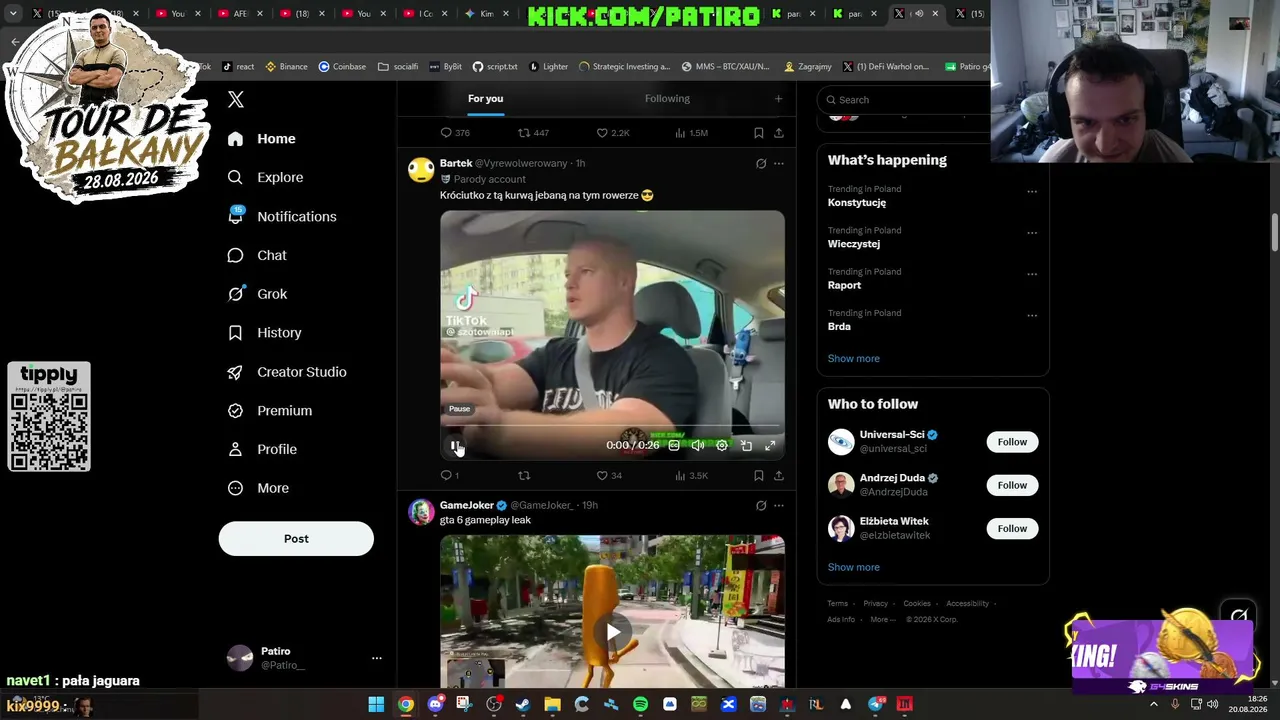Image resolution: width=1280 pixels, height=720 pixels.
Task: Open Bartek video settings gear
Action: coord(722,445)
